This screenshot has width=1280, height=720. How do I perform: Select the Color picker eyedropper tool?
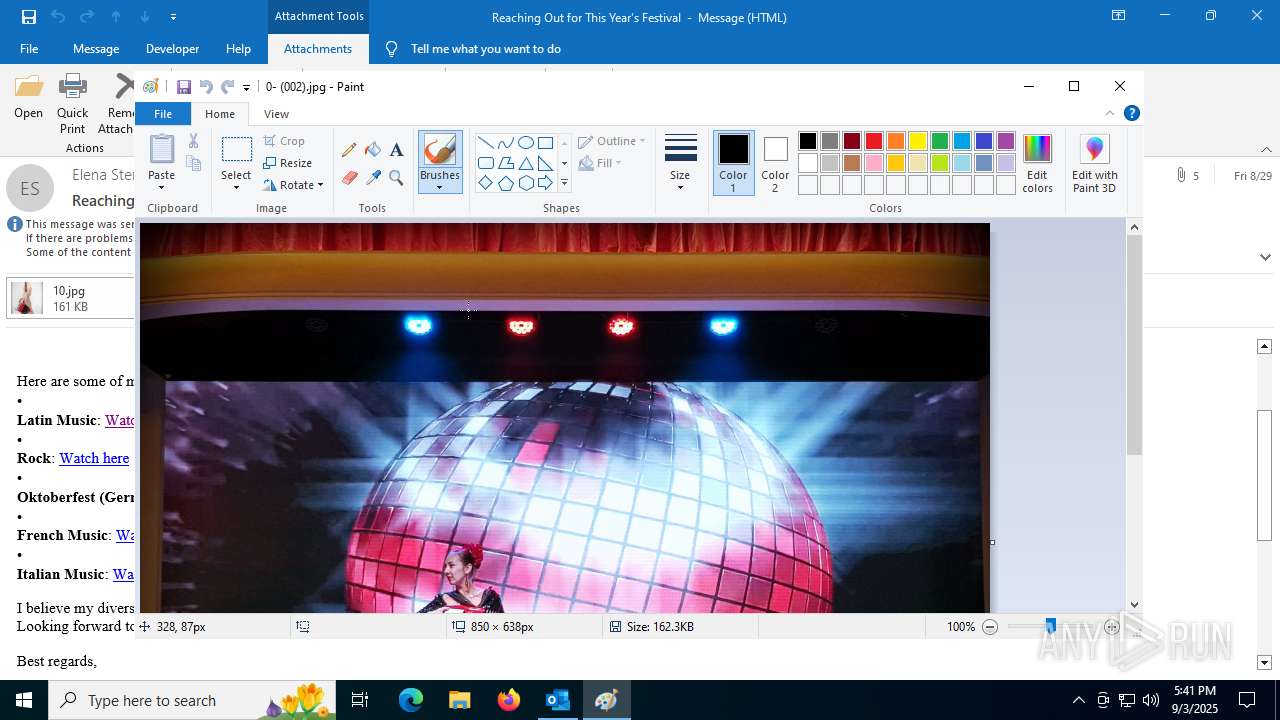(x=373, y=178)
